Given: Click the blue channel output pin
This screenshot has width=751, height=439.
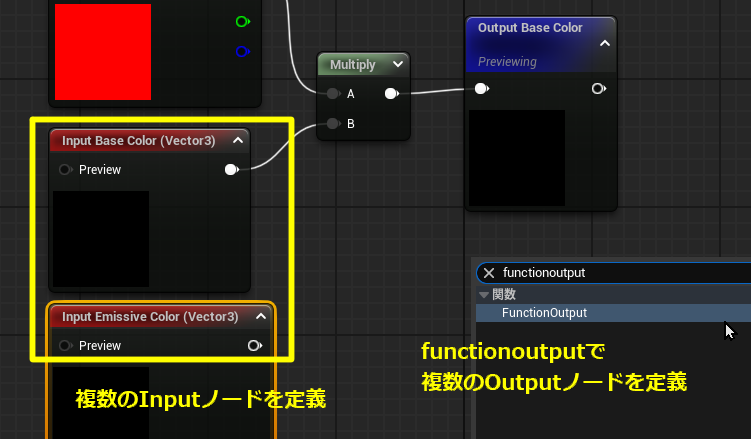Looking at the screenshot, I should point(243,51).
